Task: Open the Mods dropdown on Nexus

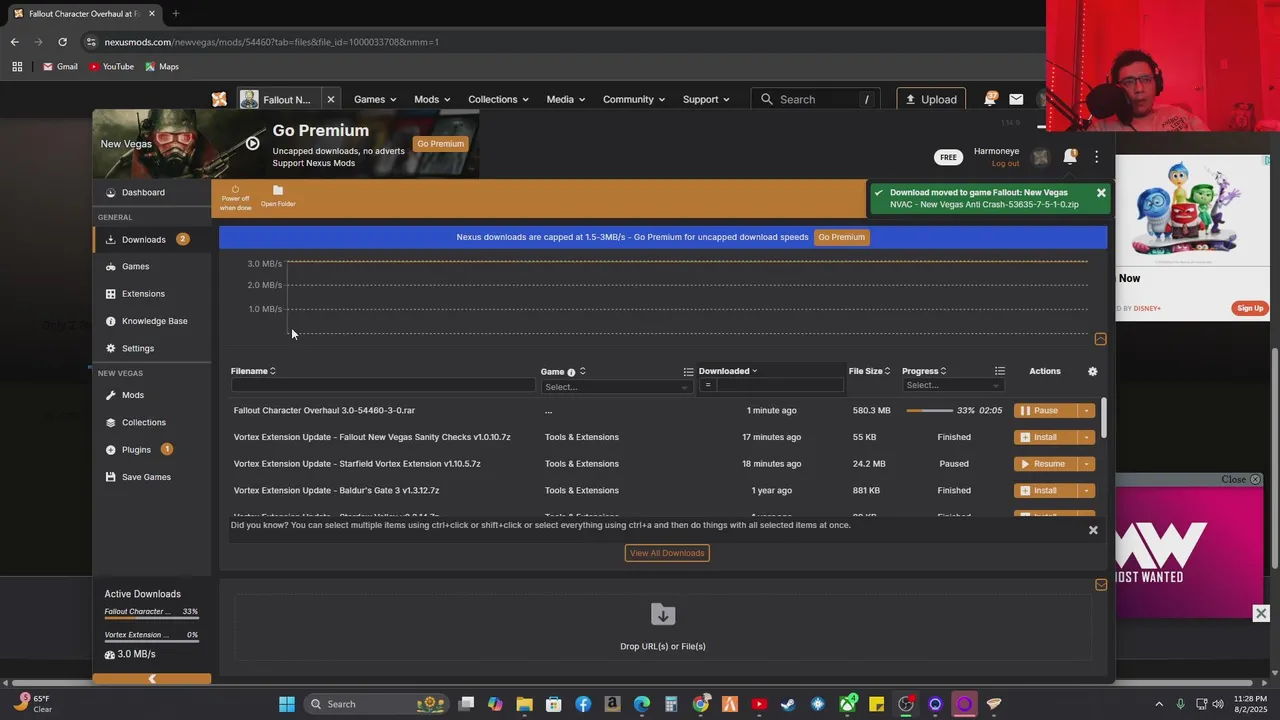Action: [432, 99]
